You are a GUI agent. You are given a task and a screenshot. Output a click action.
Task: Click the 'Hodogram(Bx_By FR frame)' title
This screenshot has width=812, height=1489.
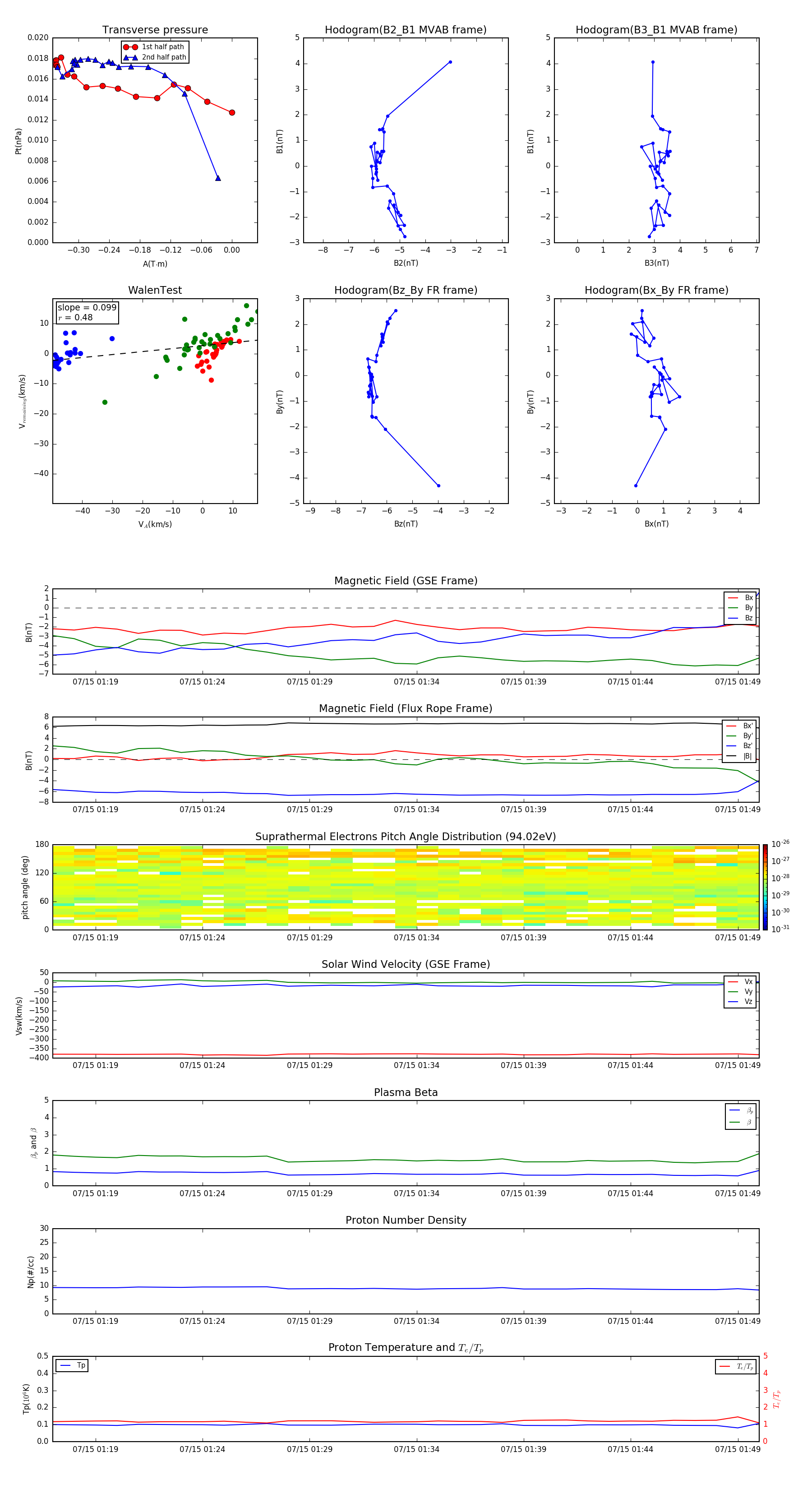coord(656,290)
